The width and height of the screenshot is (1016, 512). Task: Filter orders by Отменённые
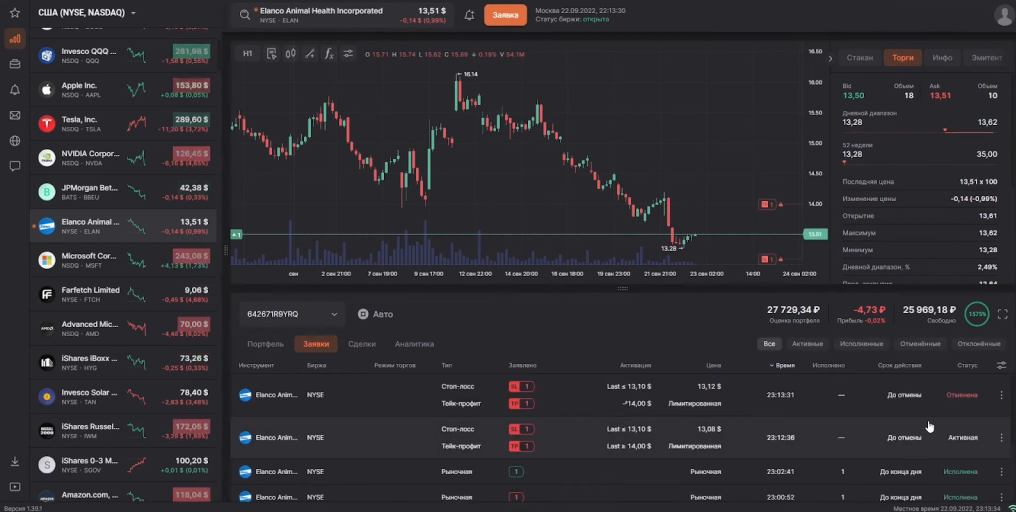tap(920, 344)
